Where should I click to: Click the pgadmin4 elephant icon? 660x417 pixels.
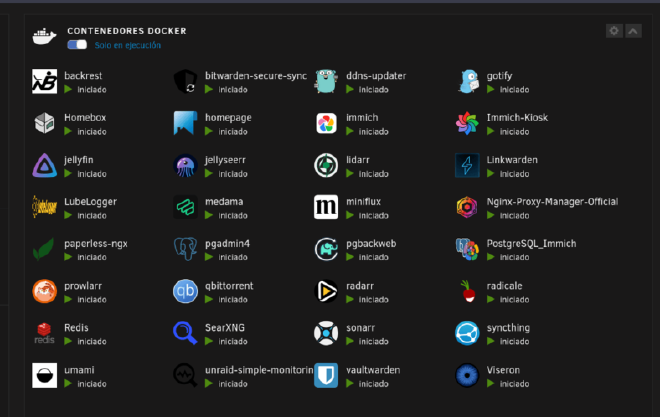click(186, 249)
